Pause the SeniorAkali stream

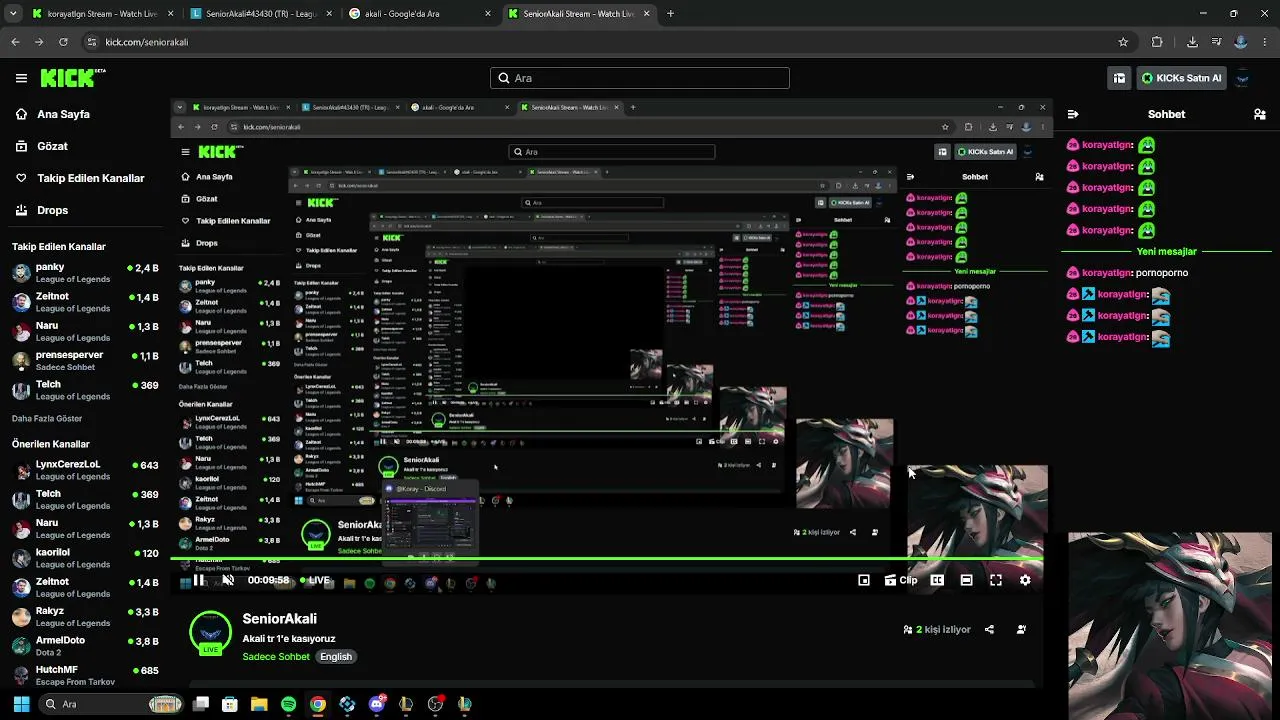pos(199,580)
